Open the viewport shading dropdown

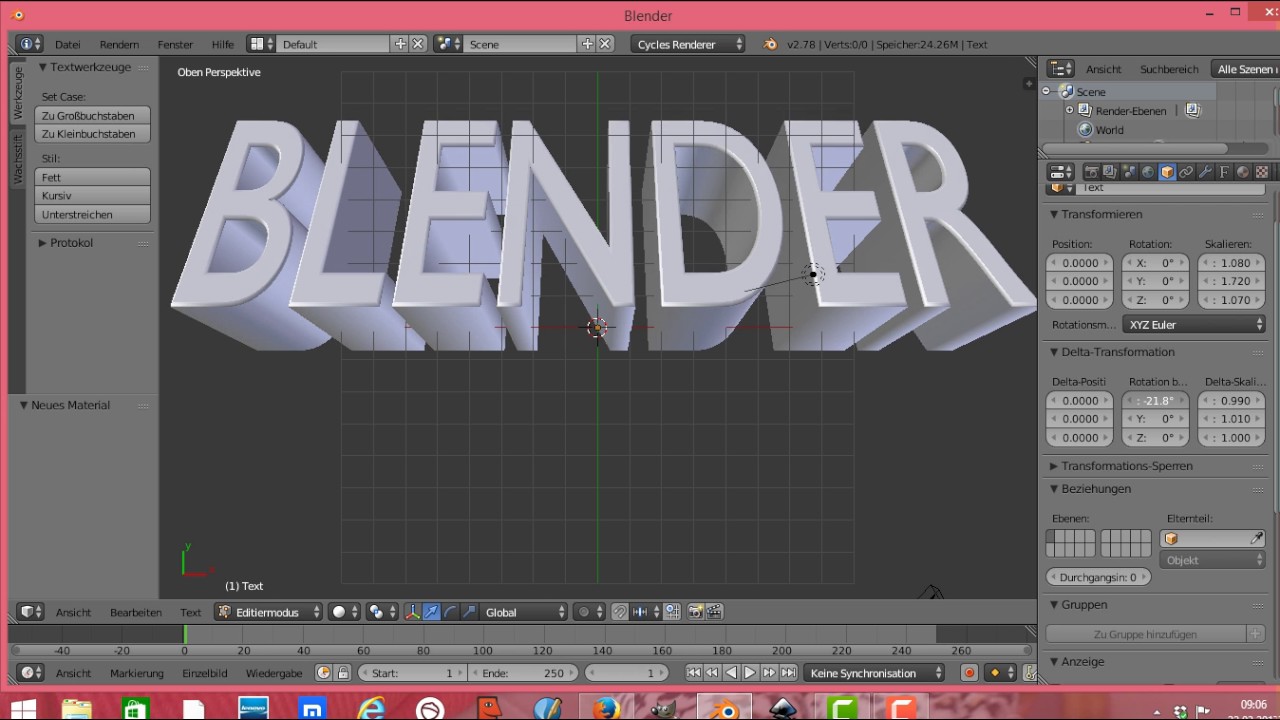pos(343,612)
